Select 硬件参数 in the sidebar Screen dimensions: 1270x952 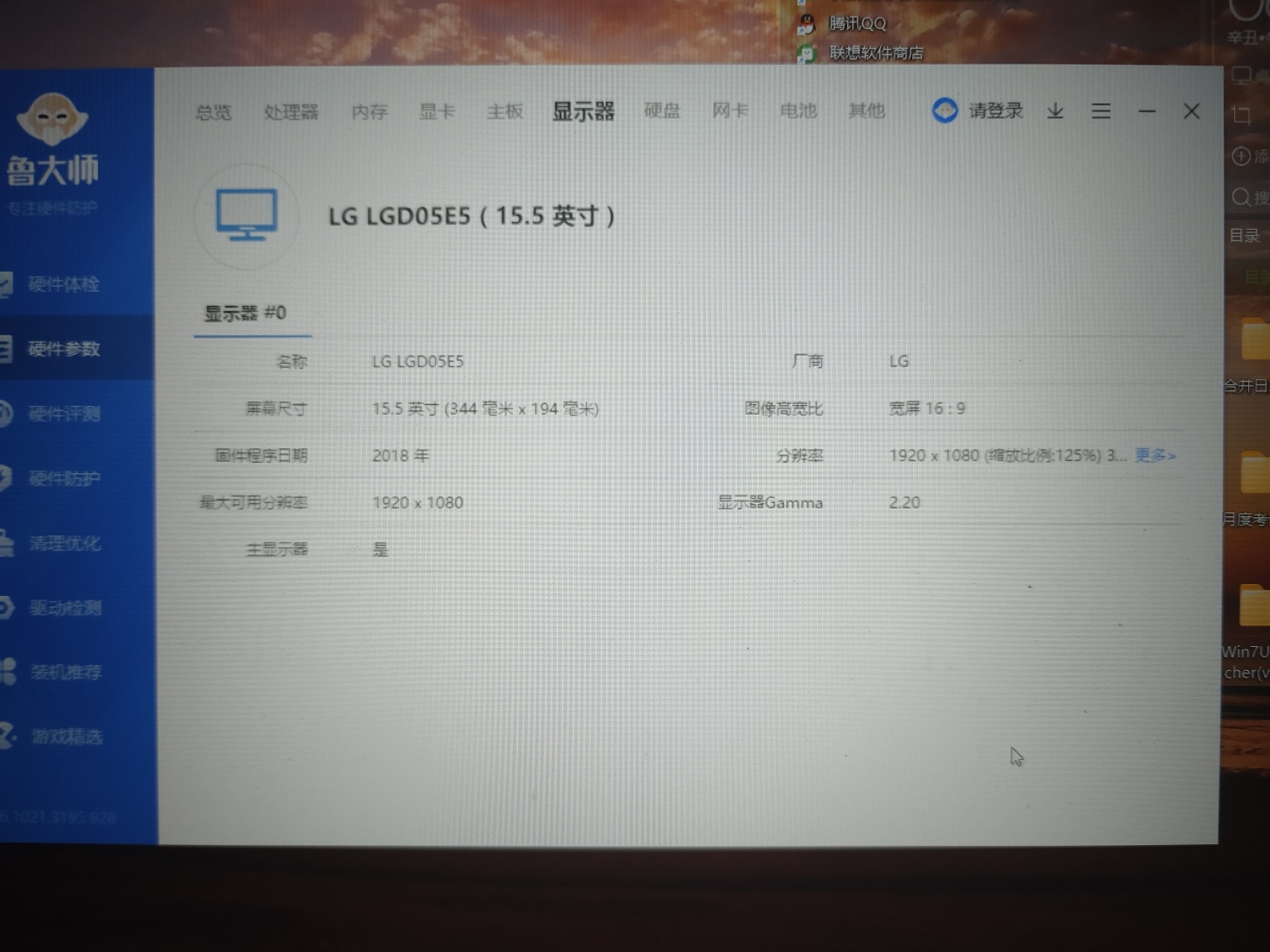pyautogui.click(x=64, y=349)
